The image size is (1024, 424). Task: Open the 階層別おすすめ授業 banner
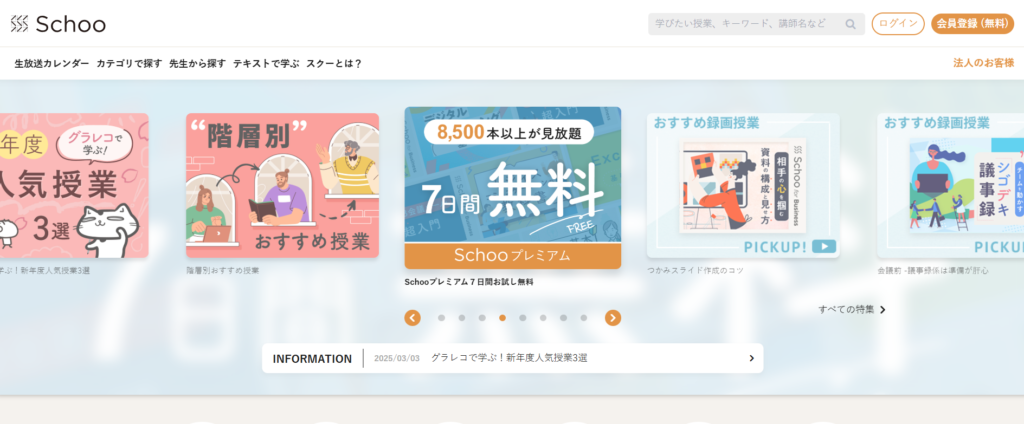click(x=282, y=185)
